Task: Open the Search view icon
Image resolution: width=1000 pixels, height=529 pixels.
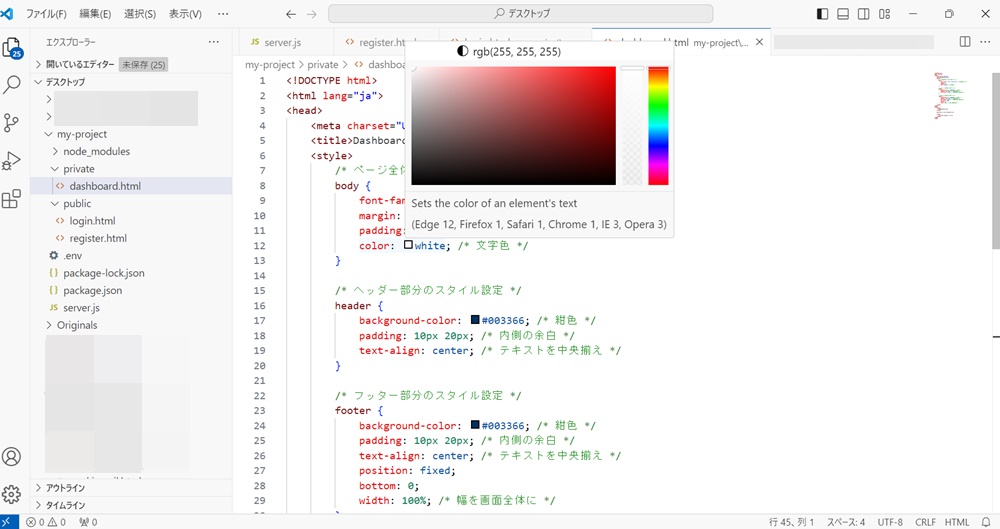Action: (11, 84)
